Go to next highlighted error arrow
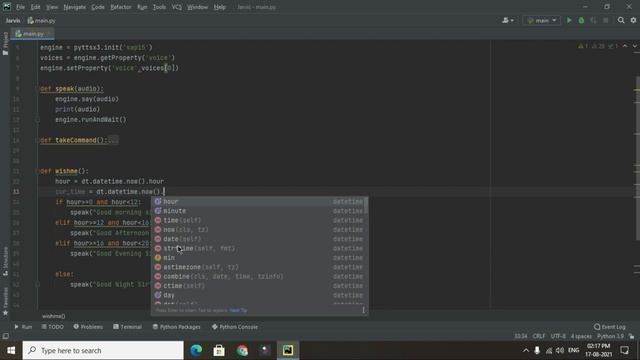The image size is (640, 360). [x=634, y=46]
